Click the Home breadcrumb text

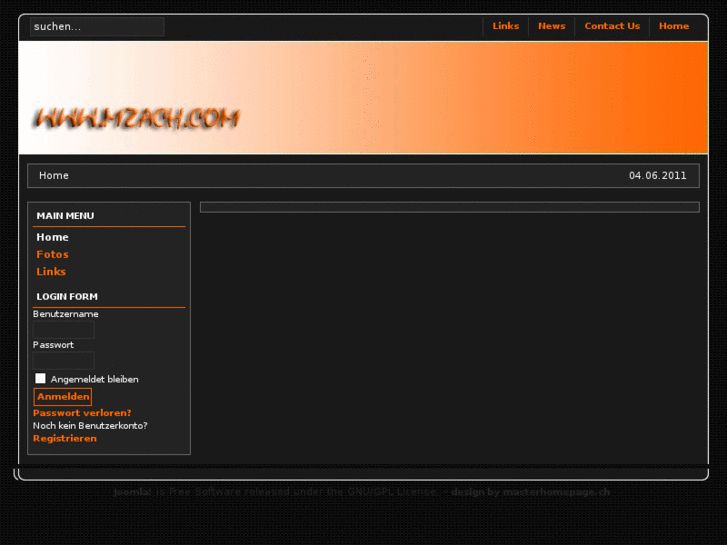[x=54, y=175]
